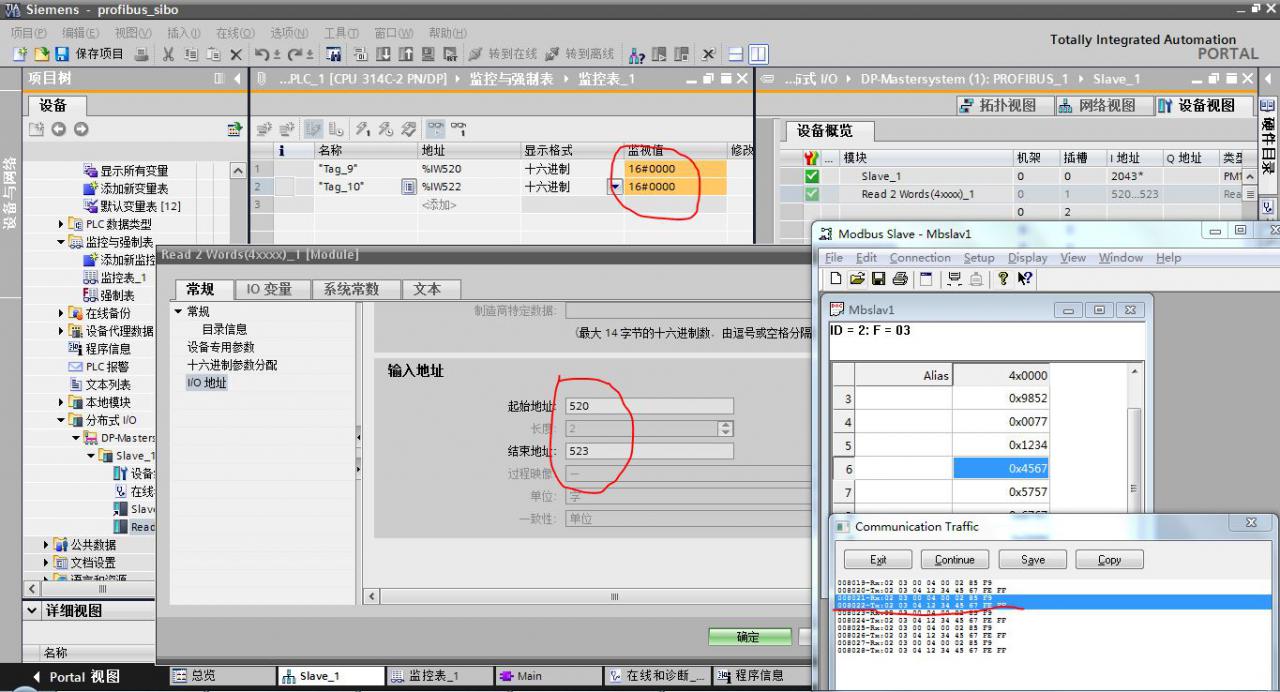The width and height of the screenshot is (1280, 692).
Task: Open the 工具 menu
Action: pos(342,33)
